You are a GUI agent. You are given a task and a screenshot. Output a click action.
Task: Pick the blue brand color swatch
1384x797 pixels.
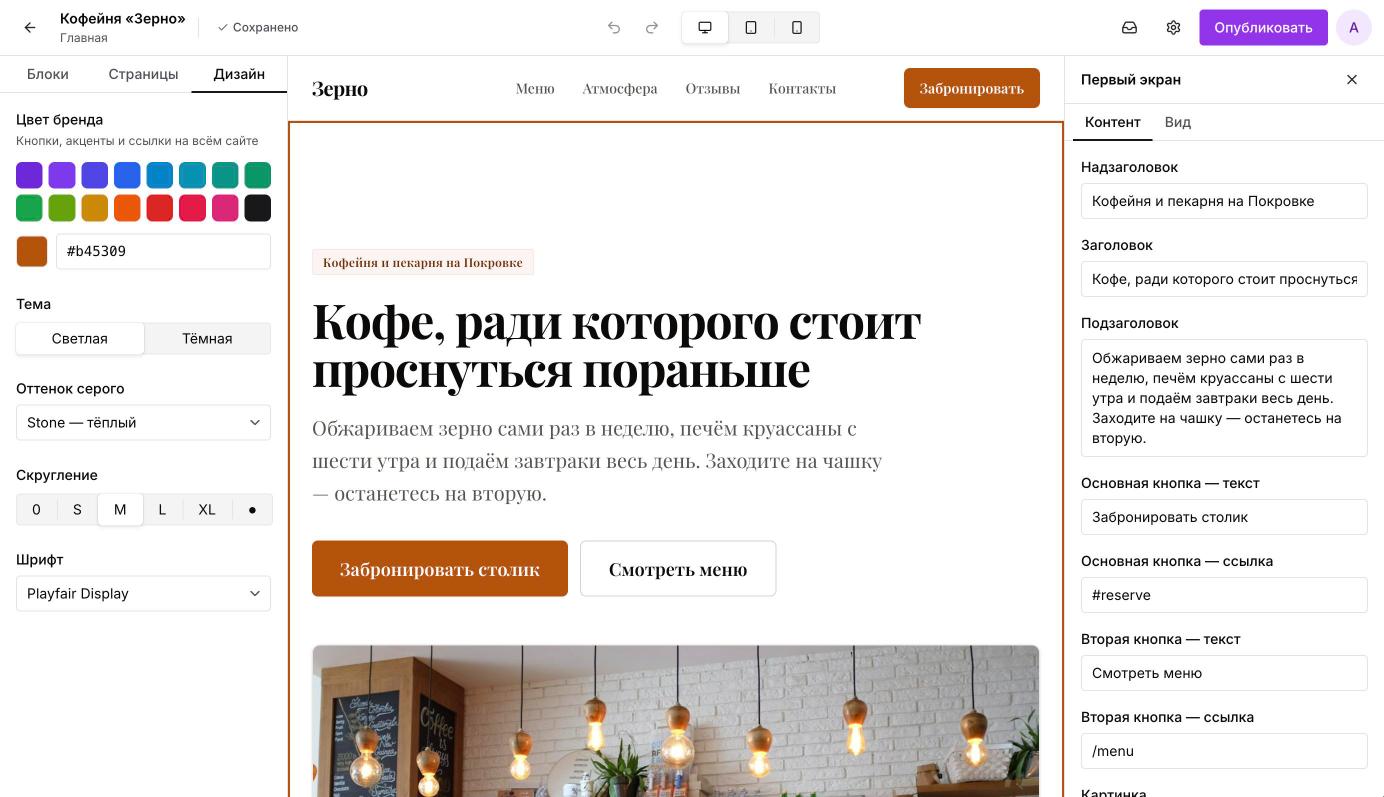pos(127,175)
